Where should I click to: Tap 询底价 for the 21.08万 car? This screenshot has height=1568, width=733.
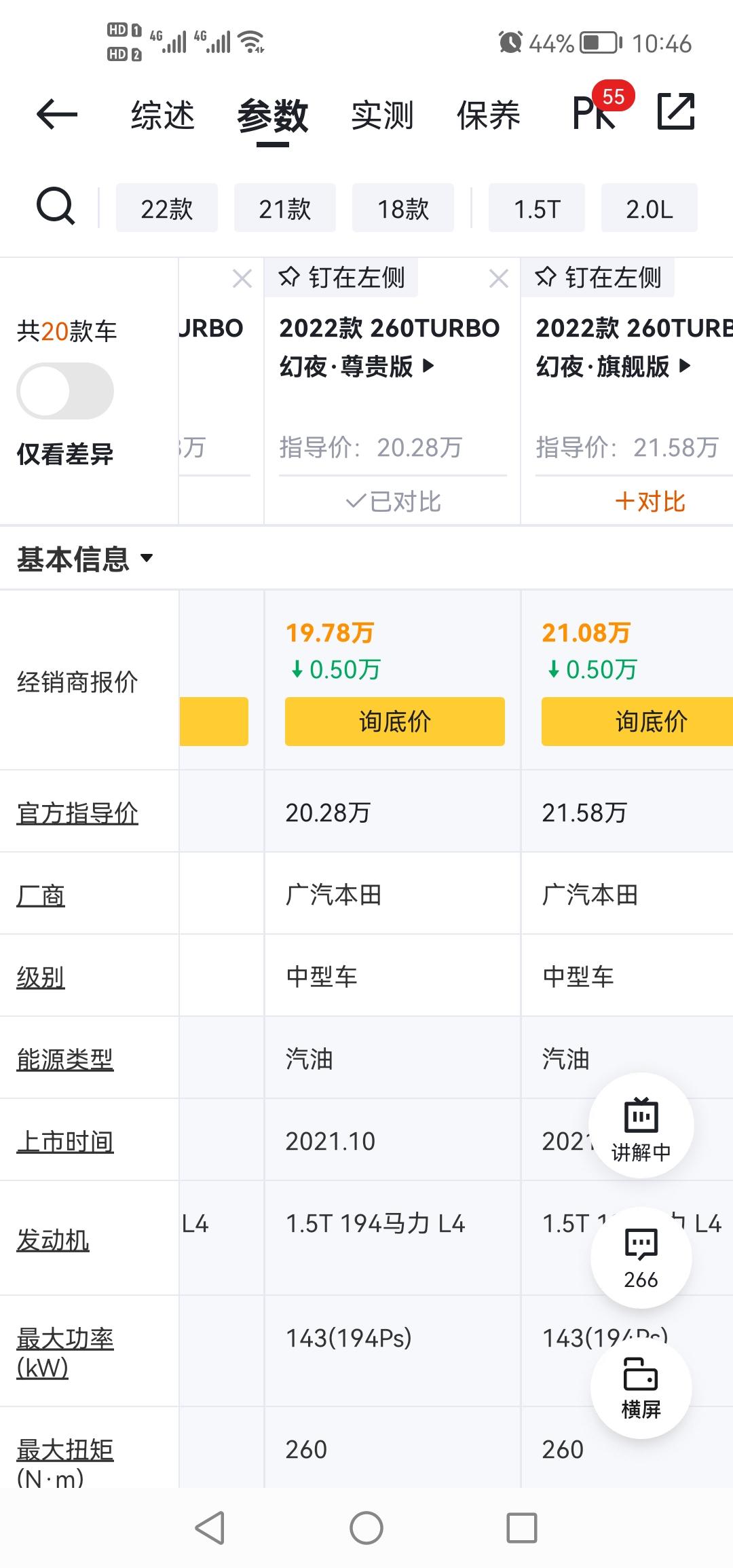637,722
